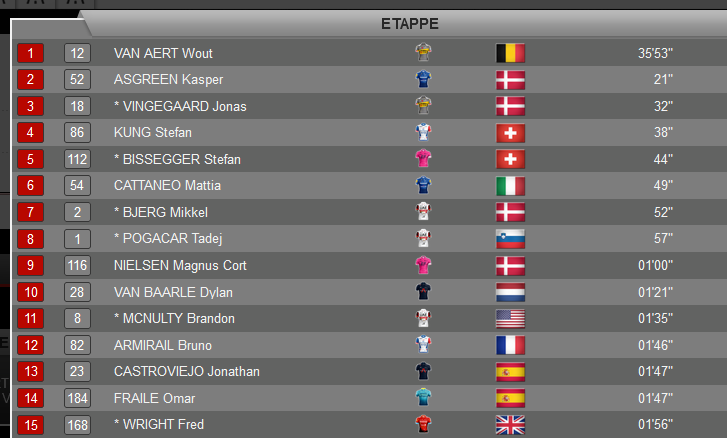The image size is (727, 438).
Task: Select the ETAPPE tab header
Action: coord(409,24)
